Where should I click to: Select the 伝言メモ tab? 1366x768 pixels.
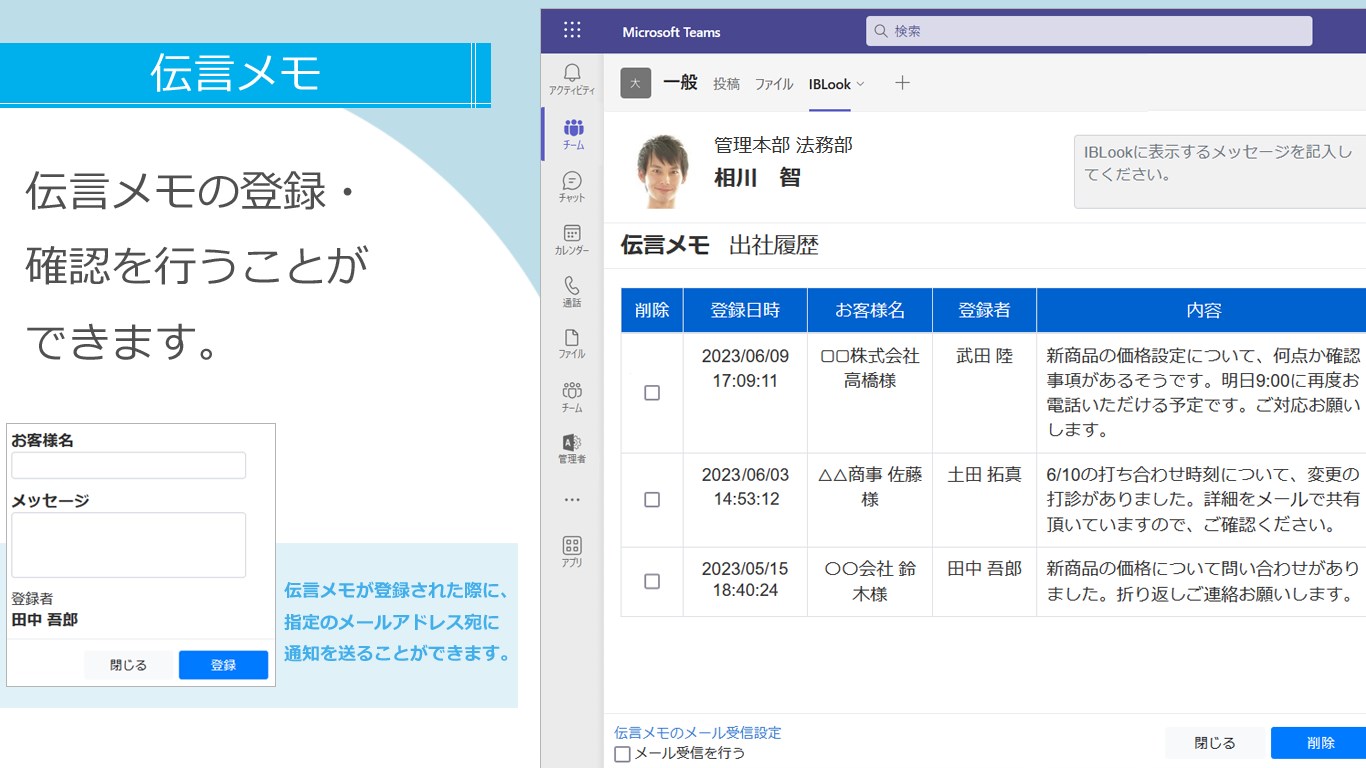pos(665,245)
